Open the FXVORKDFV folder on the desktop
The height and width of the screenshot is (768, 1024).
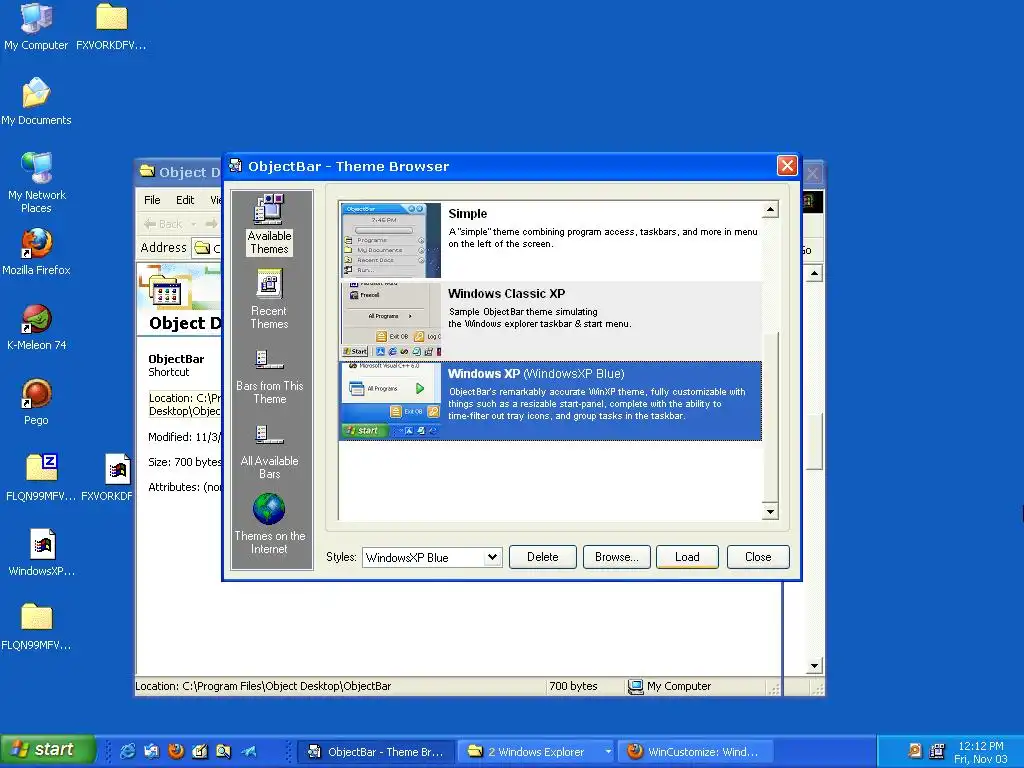click(111, 27)
